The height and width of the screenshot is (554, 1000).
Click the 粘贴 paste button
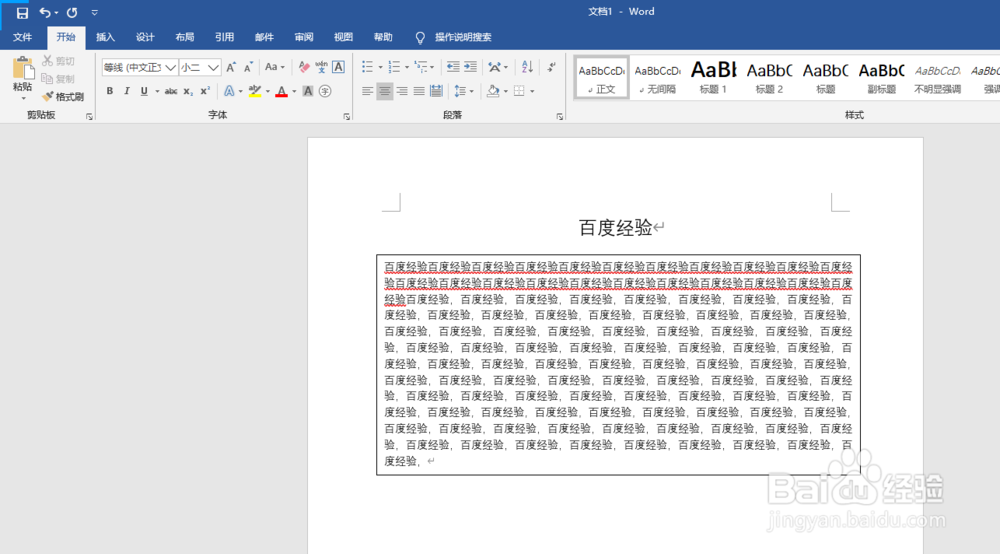tap(23, 78)
